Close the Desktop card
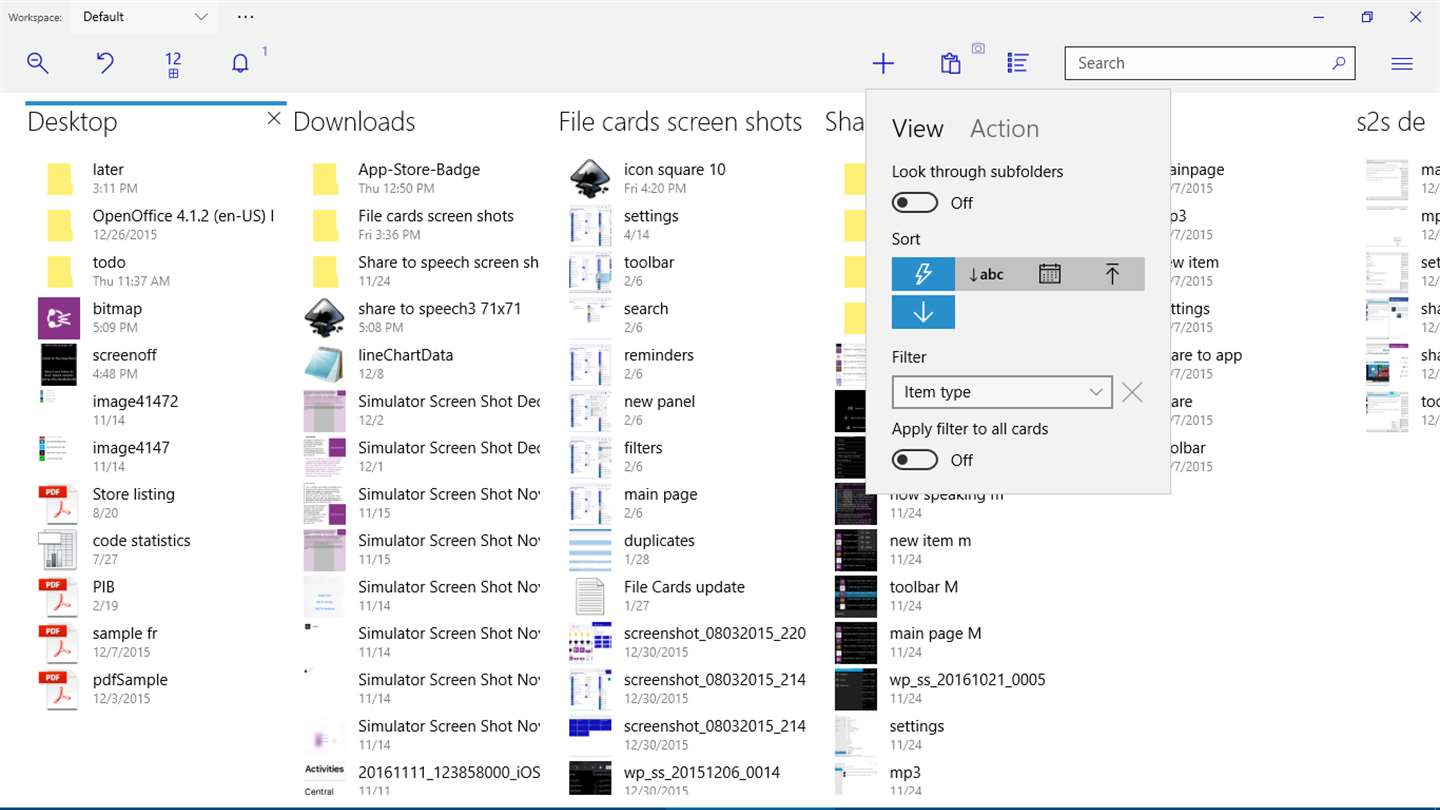1440x810 pixels. point(274,119)
